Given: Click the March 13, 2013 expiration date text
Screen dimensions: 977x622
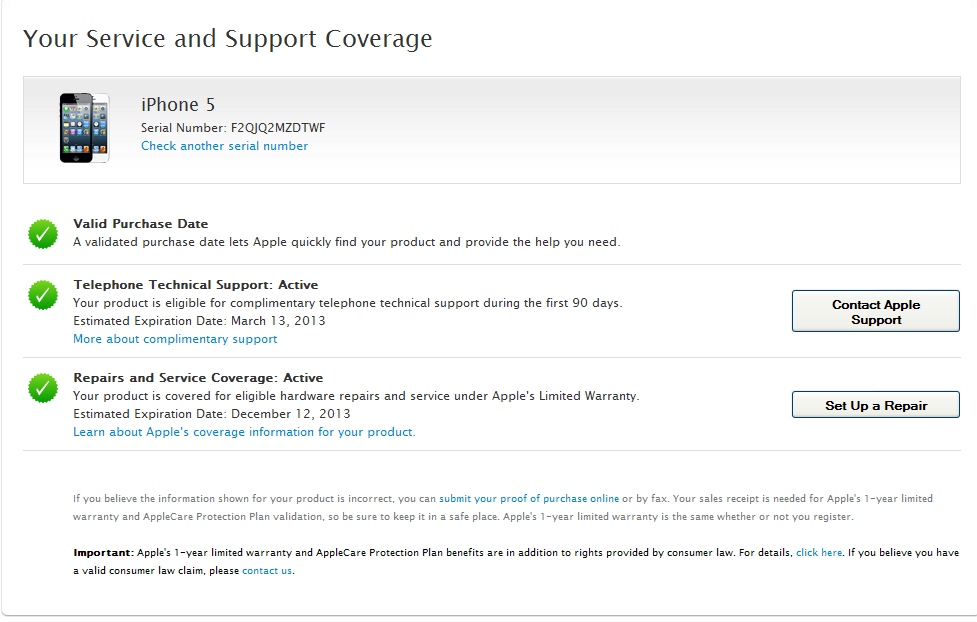Looking at the screenshot, I should click(x=278, y=321).
